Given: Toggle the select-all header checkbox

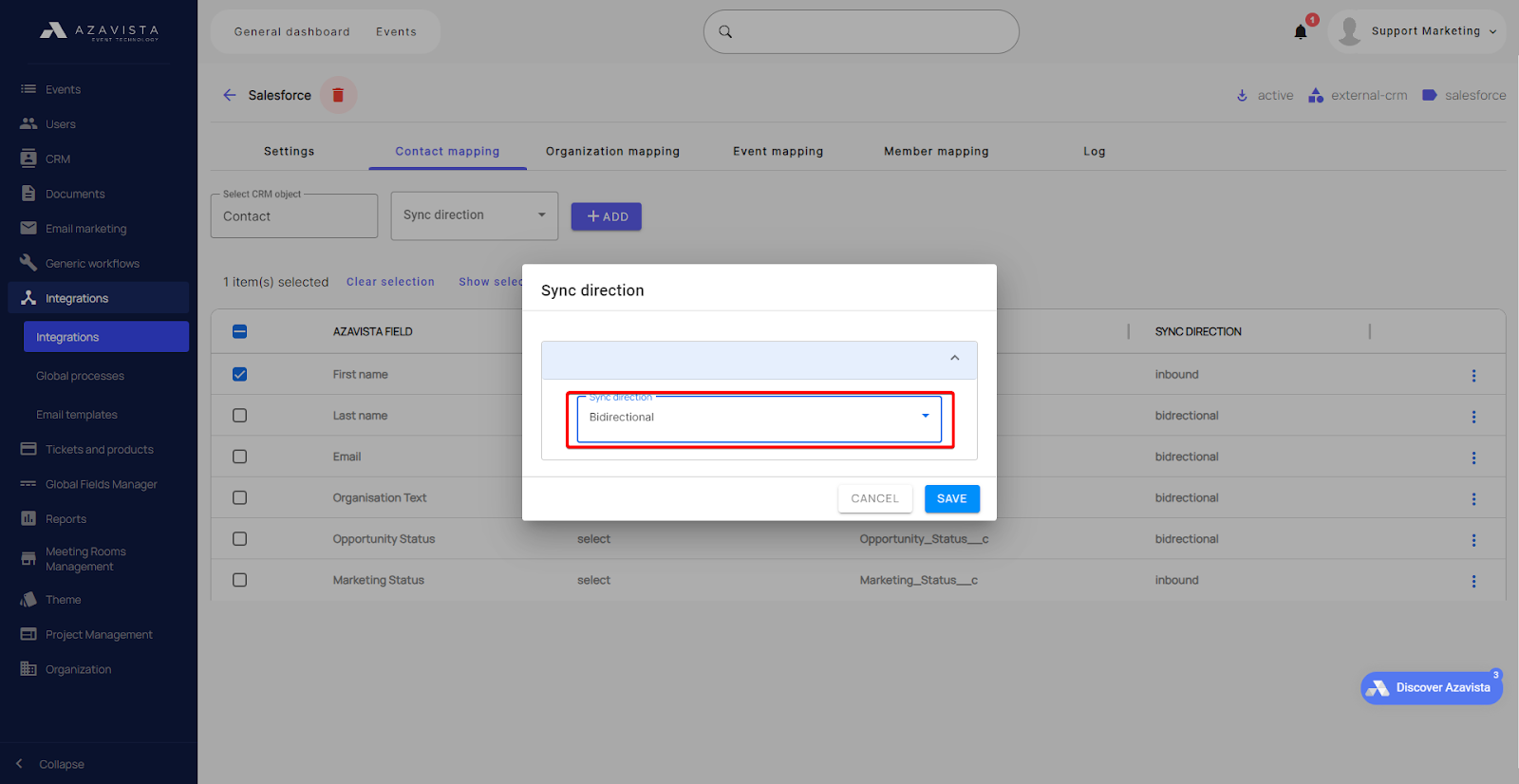Looking at the screenshot, I should tap(240, 331).
